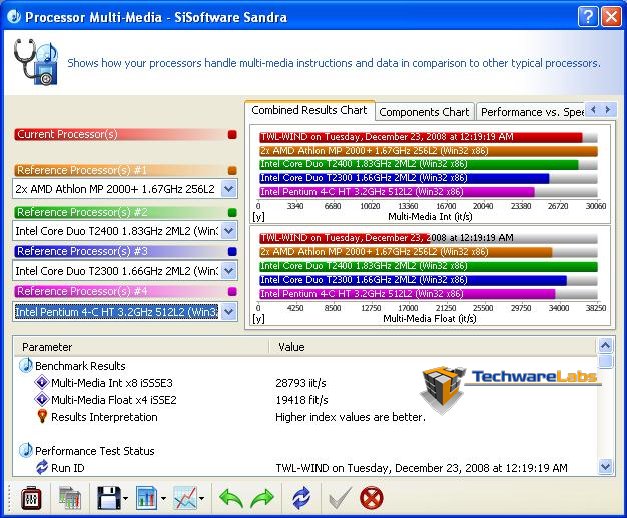
Task: Open the line graph icon's dropdown arrow
Action: click(x=201, y=498)
